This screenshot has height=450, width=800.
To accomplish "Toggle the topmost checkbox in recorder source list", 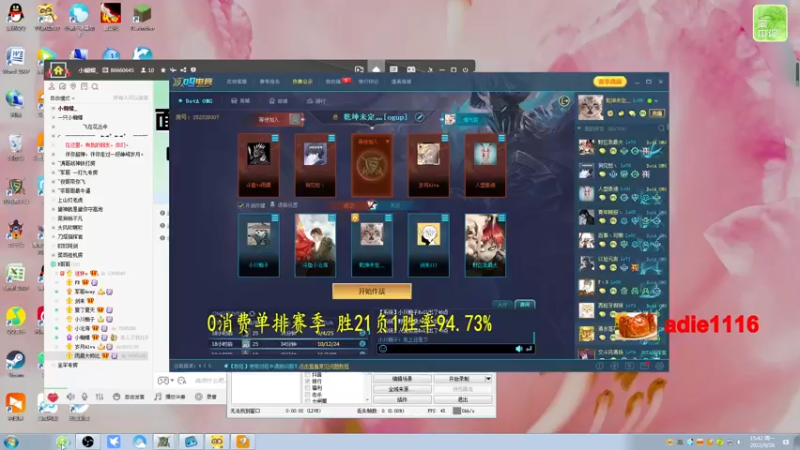I will click(x=307, y=374).
